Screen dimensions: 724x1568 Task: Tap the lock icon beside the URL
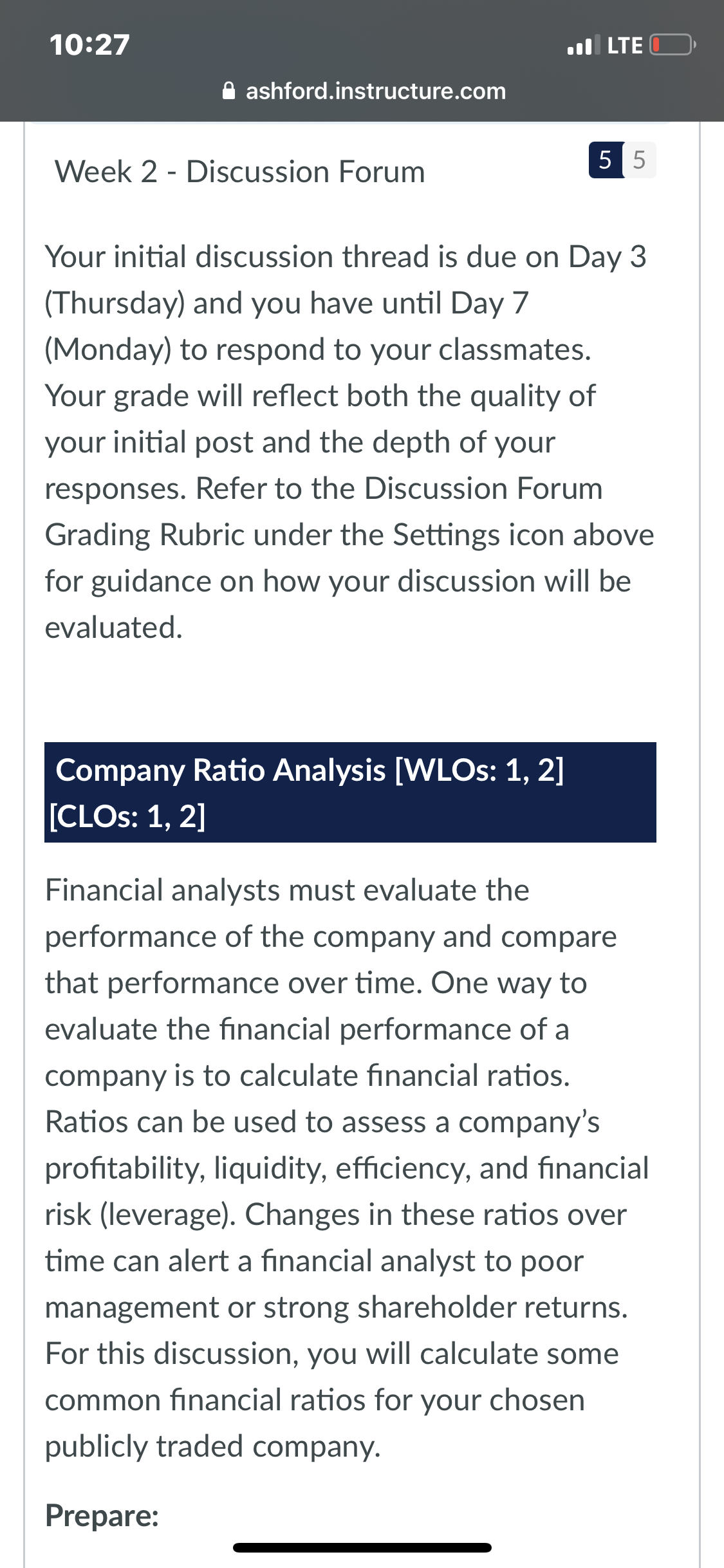coord(228,91)
